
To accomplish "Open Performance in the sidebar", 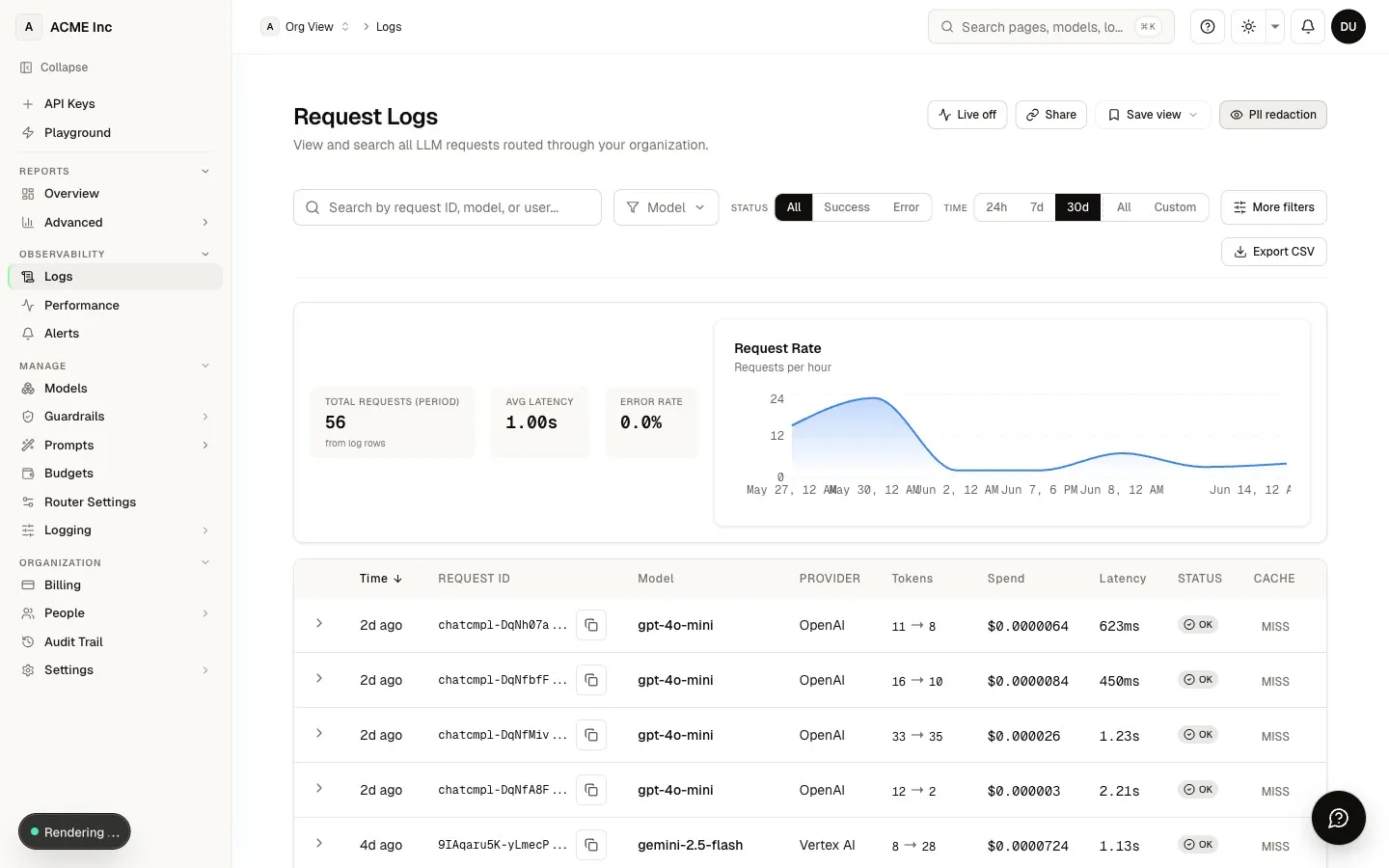I will tap(116, 306).
